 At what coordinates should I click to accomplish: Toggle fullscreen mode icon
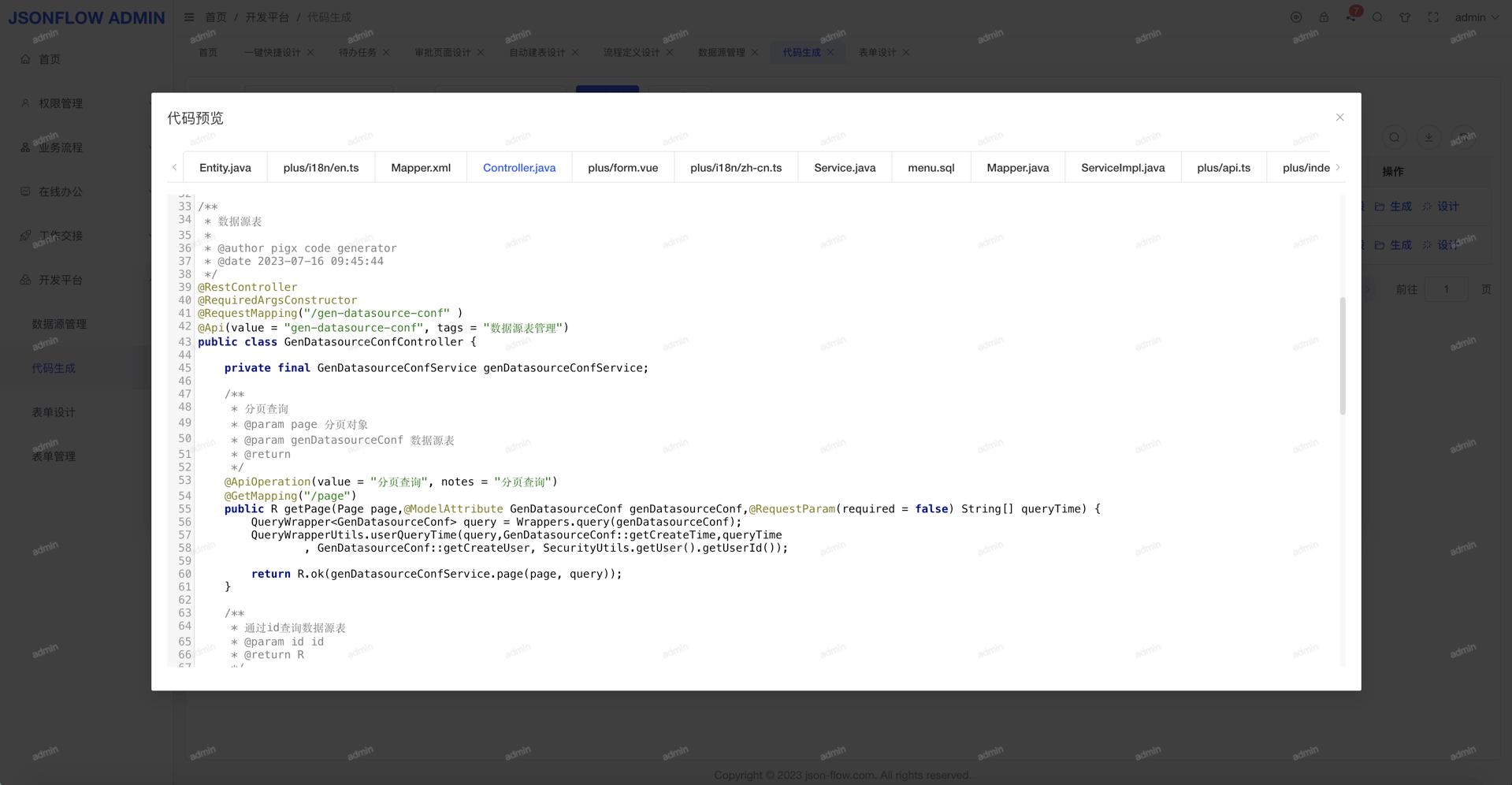(x=1433, y=17)
